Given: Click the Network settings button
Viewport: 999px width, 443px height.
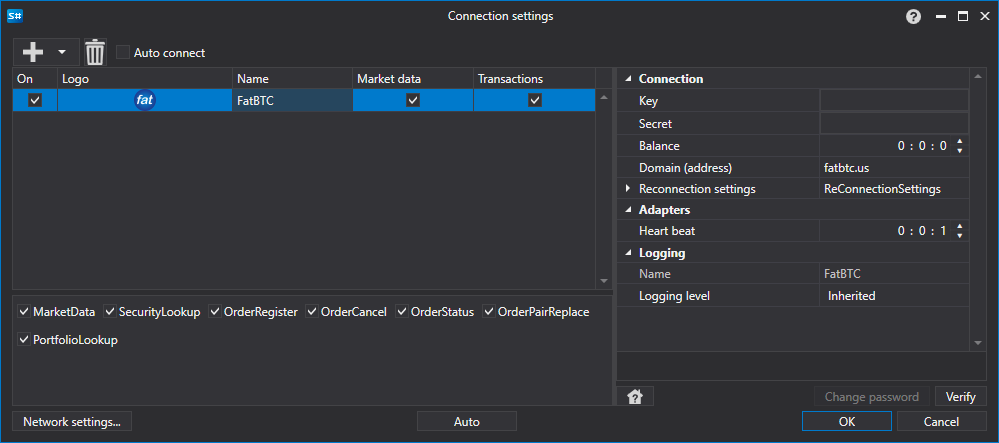Looking at the screenshot, I should [x=72, y=421].
